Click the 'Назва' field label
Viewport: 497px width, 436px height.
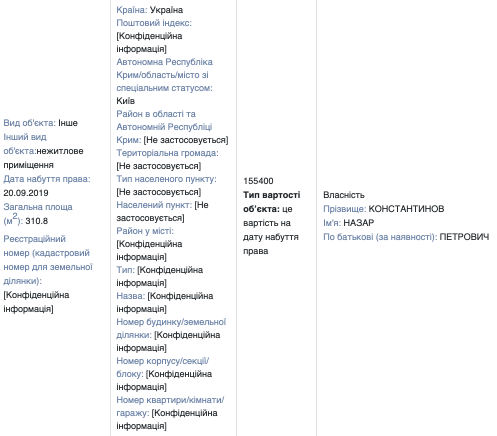coord(131,296)
